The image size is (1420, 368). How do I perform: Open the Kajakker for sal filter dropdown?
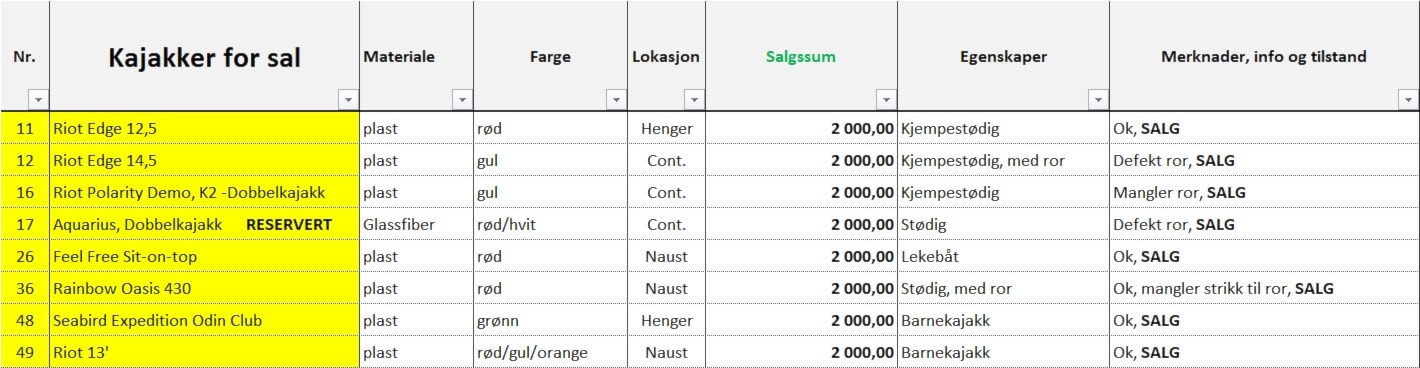(348, 100)
